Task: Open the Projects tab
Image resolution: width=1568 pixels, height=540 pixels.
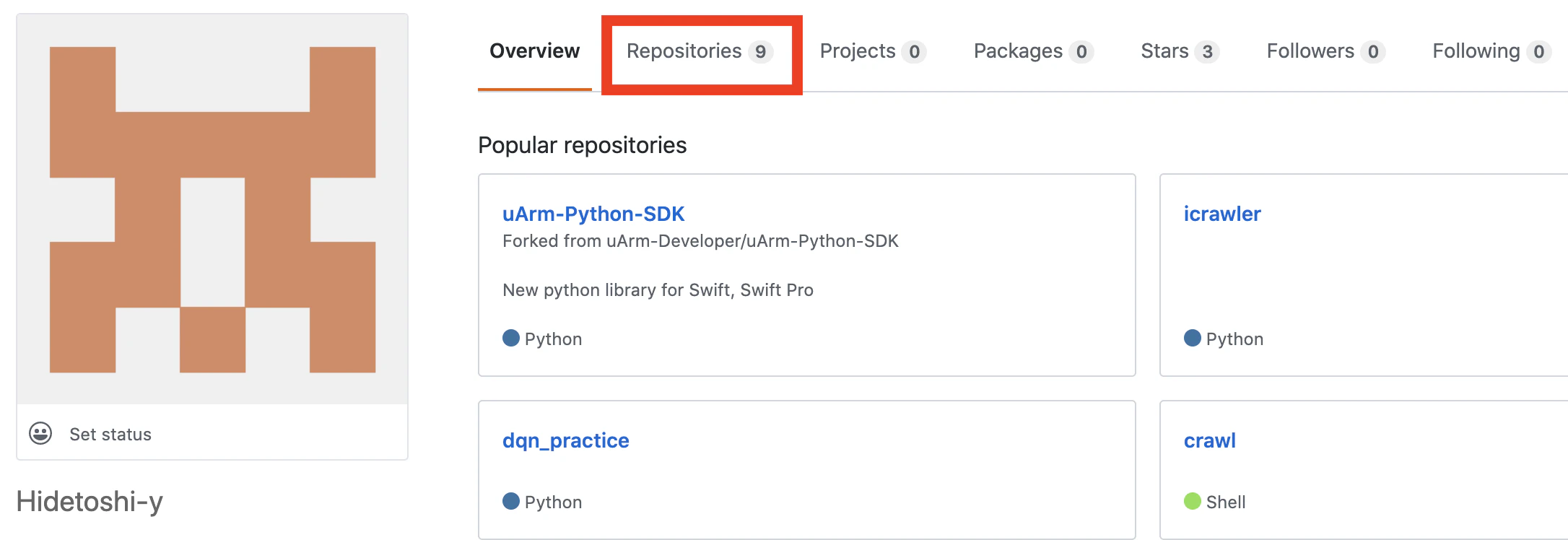Action: click(x=873, y=51)
